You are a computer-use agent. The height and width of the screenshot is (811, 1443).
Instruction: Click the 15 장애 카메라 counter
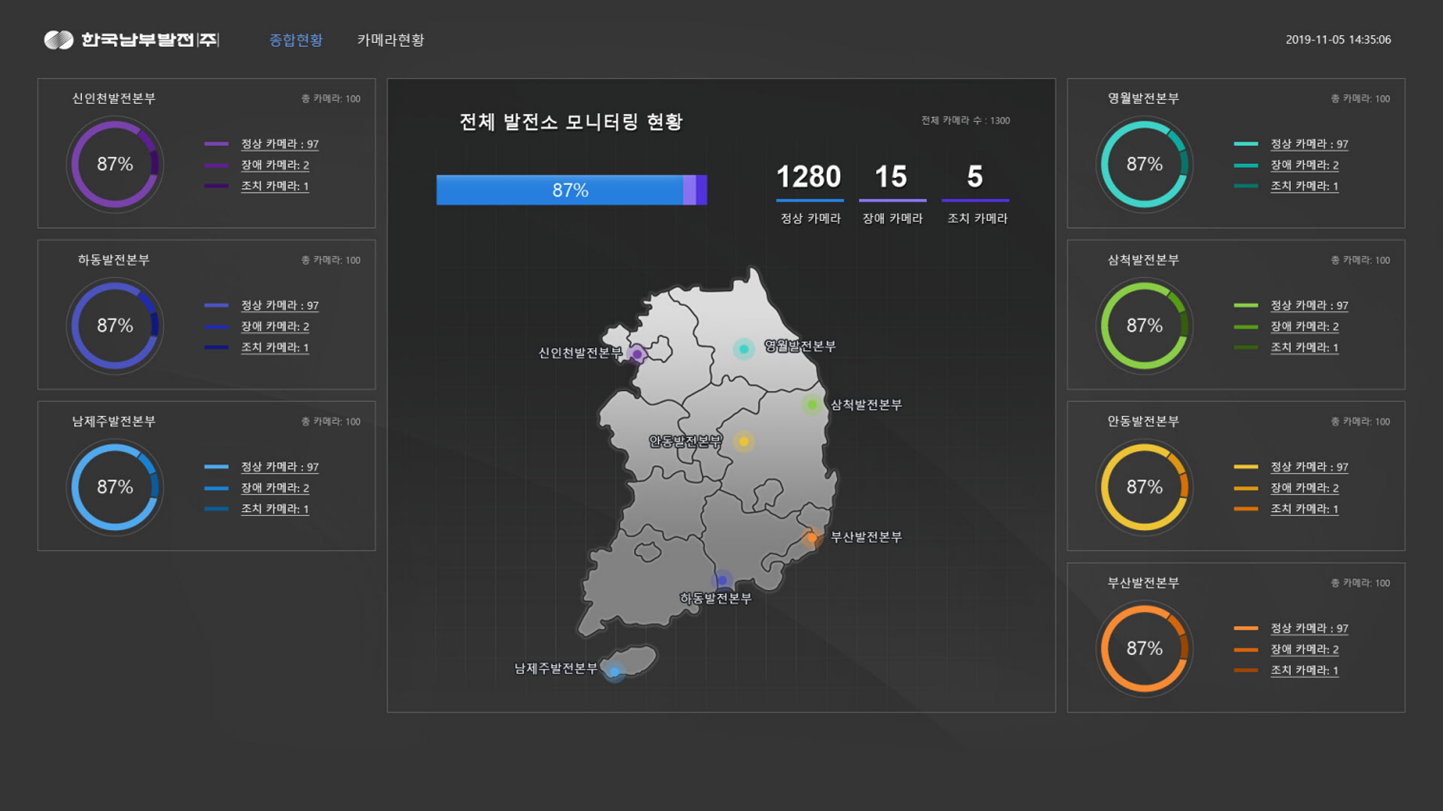pos(891,178)
